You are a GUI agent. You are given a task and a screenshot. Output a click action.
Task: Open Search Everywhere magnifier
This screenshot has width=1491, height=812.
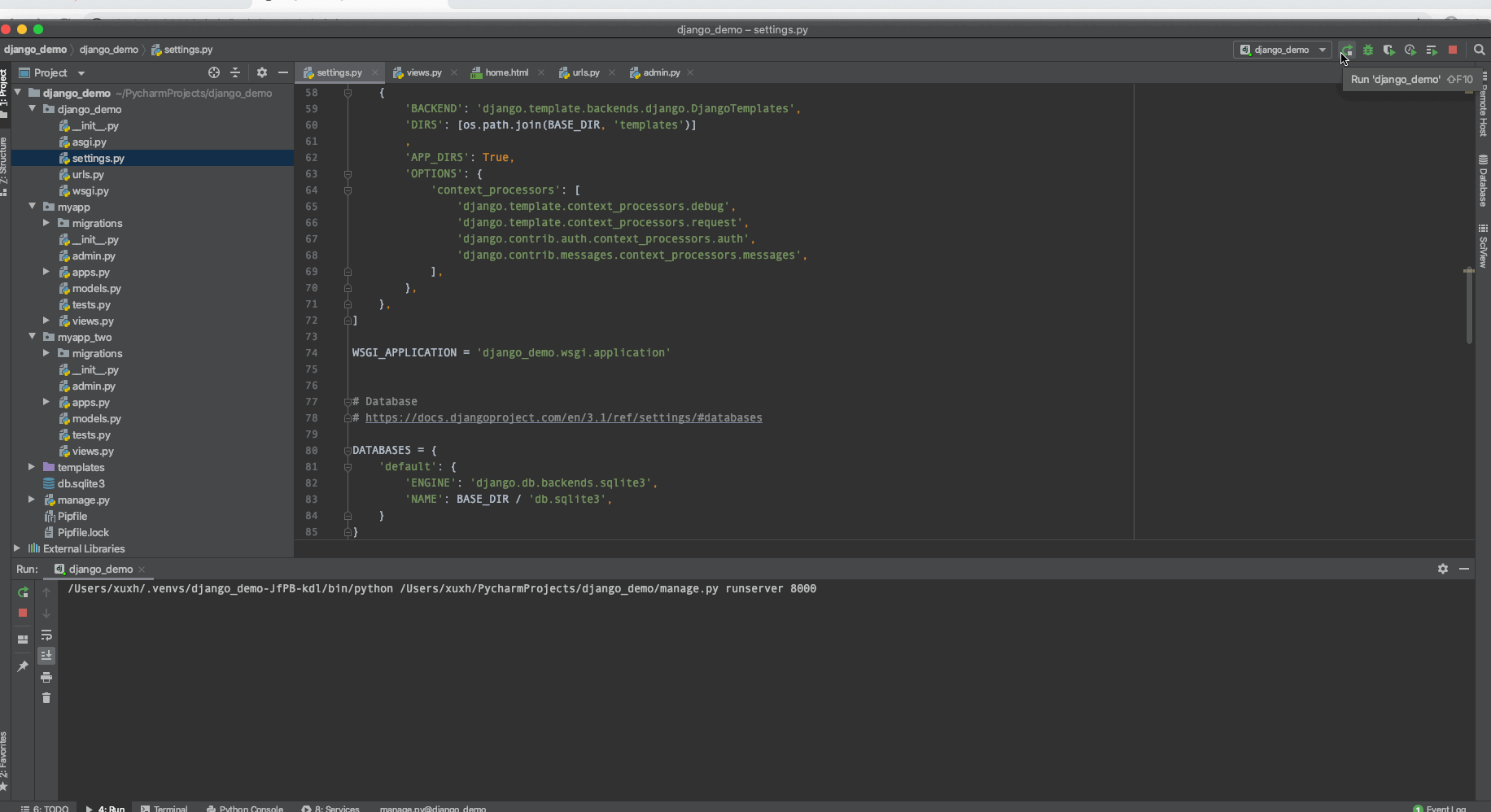tap(1480, 50)
